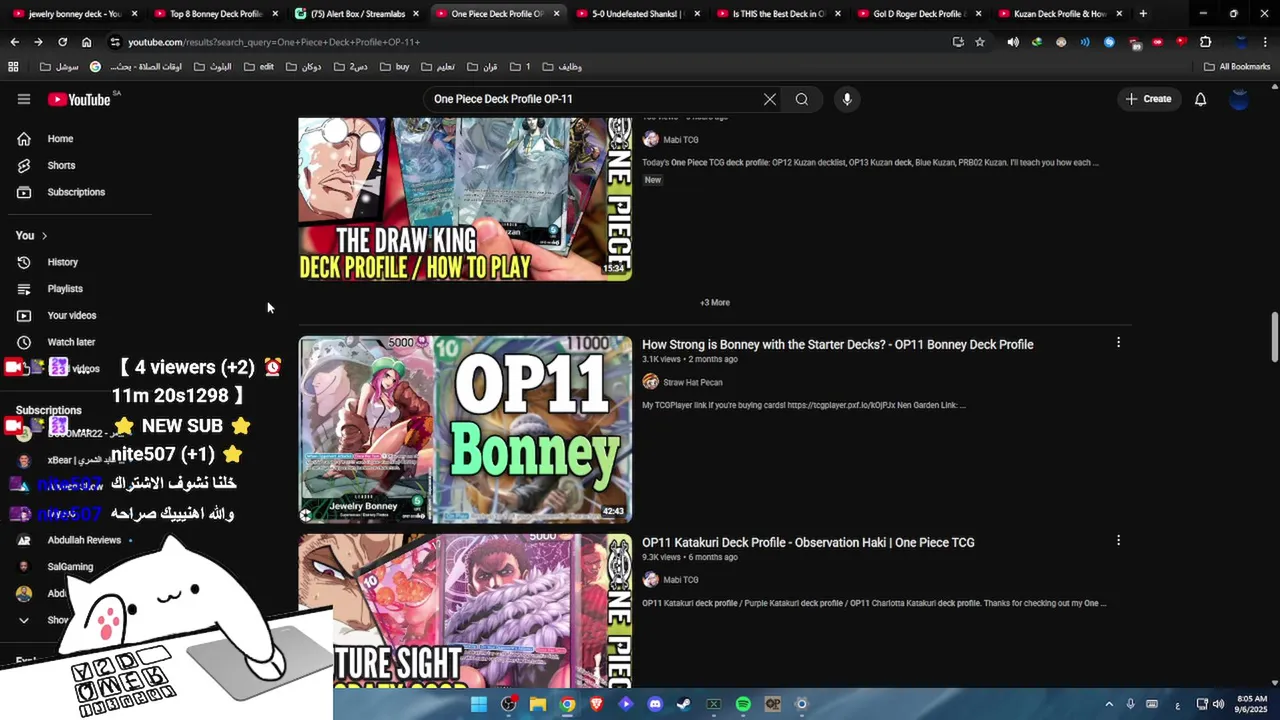The height and width of the screenshot is (720, 1280).
Task: Expand the +3 More results link
Action: click(715, 302)
